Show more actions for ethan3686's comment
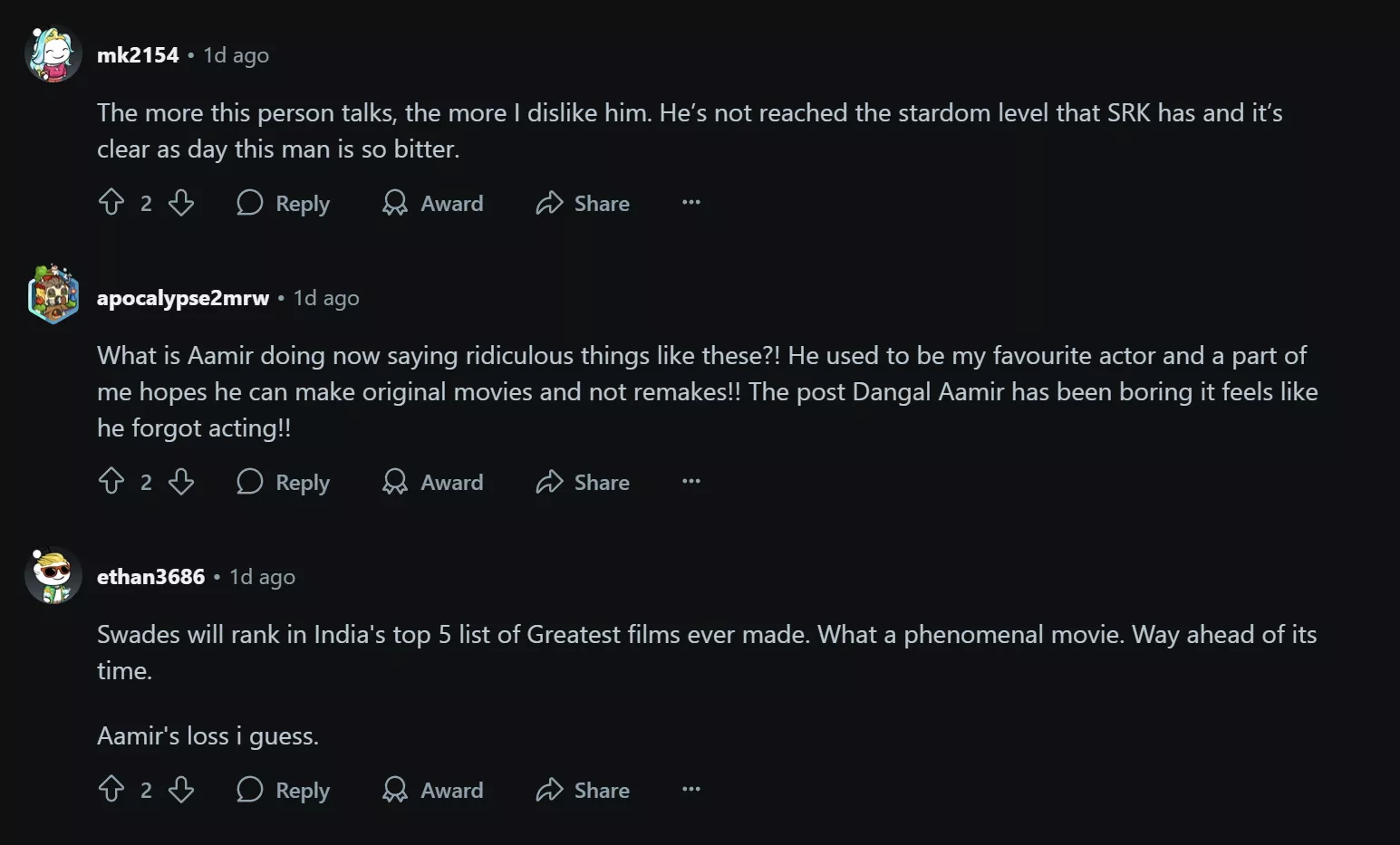This screenshot has height=845, width=1400. pos(691,789)
